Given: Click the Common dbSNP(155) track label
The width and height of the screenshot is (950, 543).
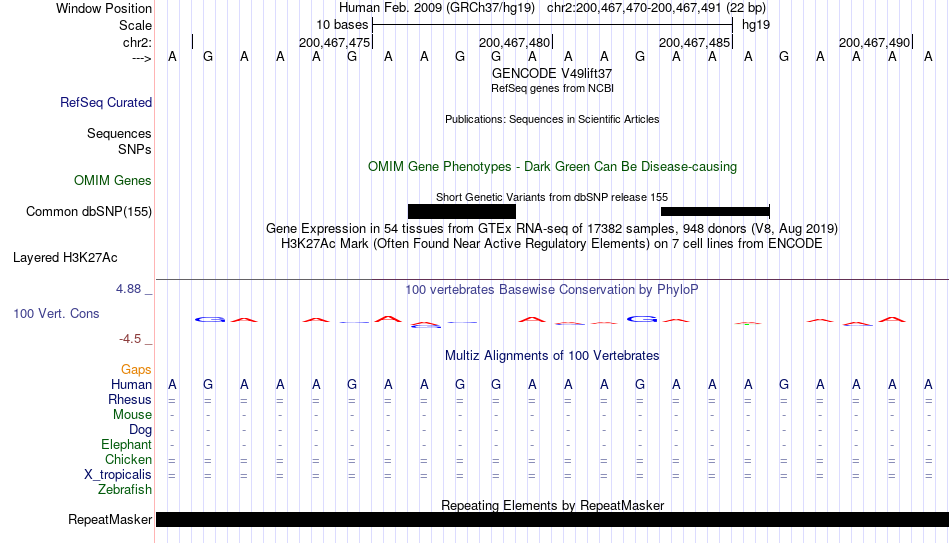Looking at the screenshot, I should point(88,212).
